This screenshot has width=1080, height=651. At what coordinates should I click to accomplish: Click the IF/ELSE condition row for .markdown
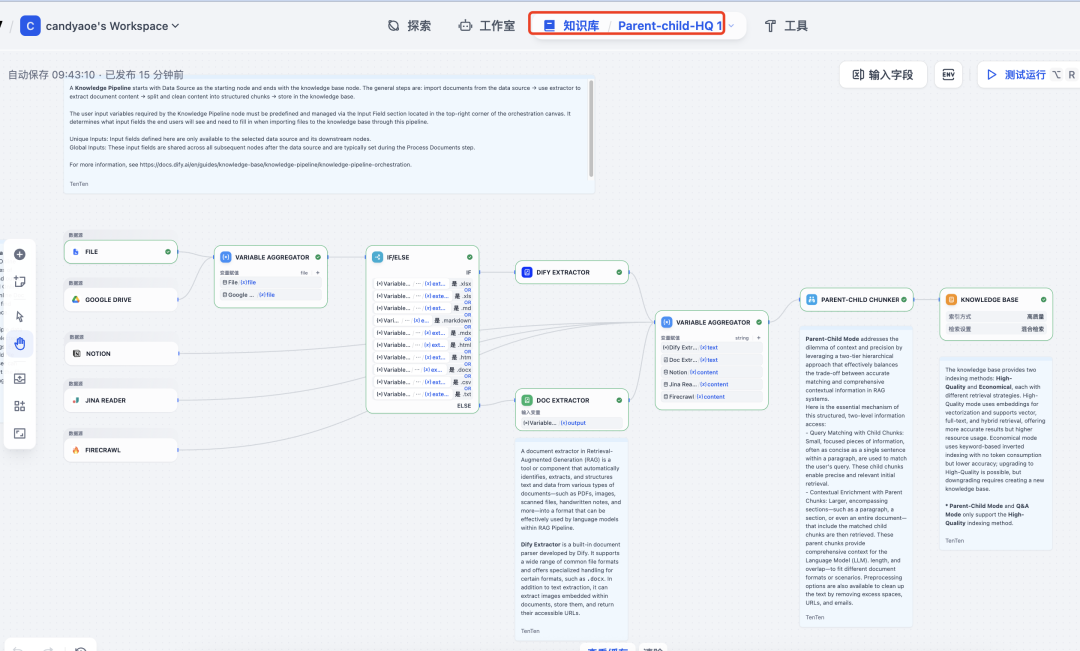pos(423,320)
